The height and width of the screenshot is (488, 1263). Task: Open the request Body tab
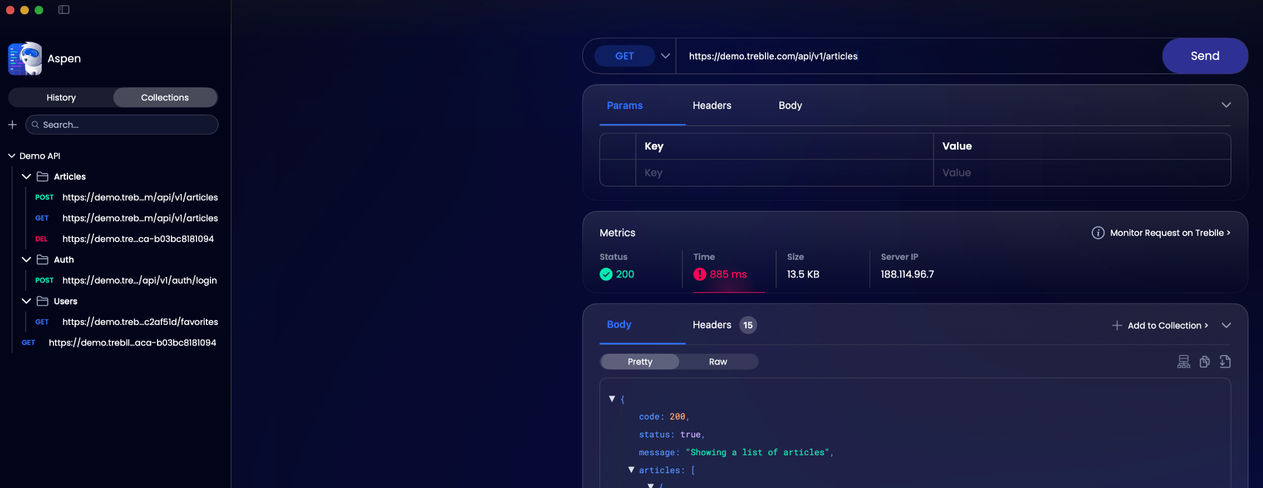click(x=790, y=105)
